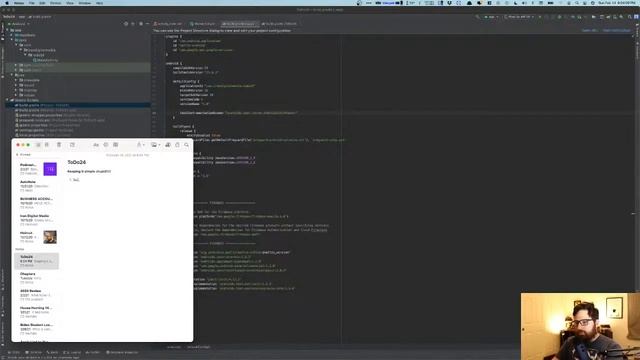Open the device selector dropdown
The height and width of the screenshot is (360, 640).
click(519, 17)
